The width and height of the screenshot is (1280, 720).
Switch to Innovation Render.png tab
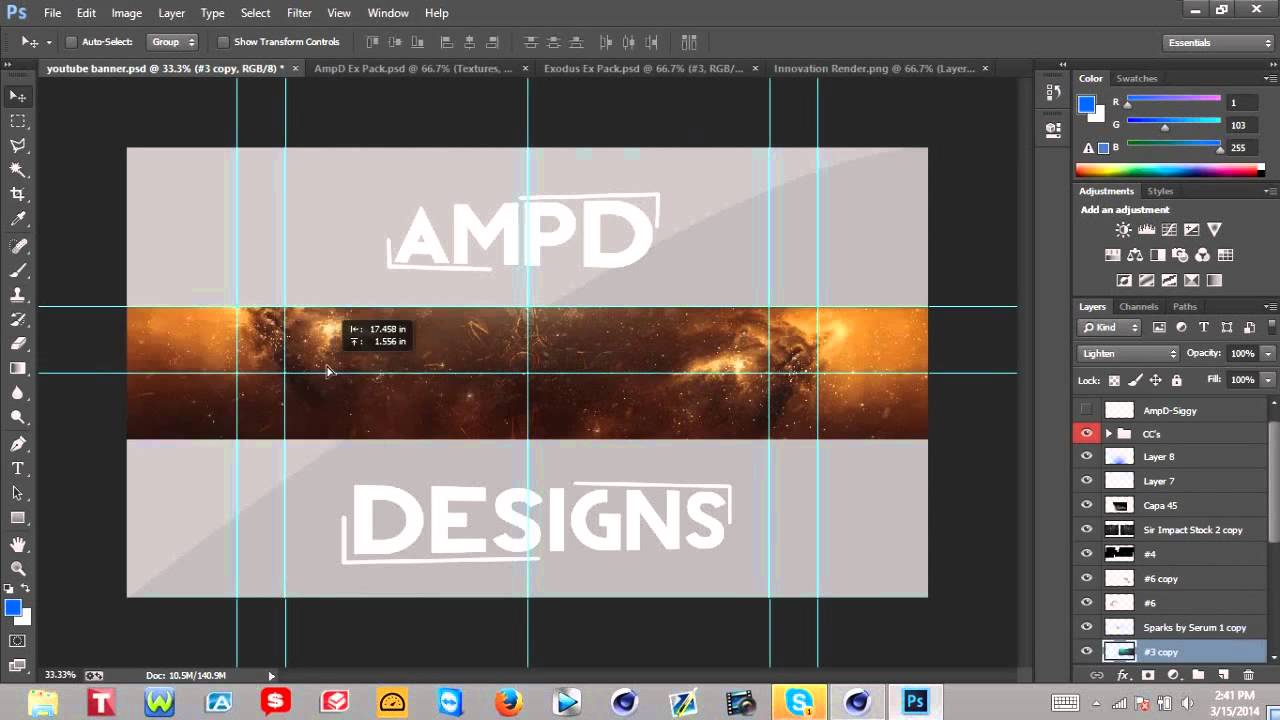[x=874, y=68]
